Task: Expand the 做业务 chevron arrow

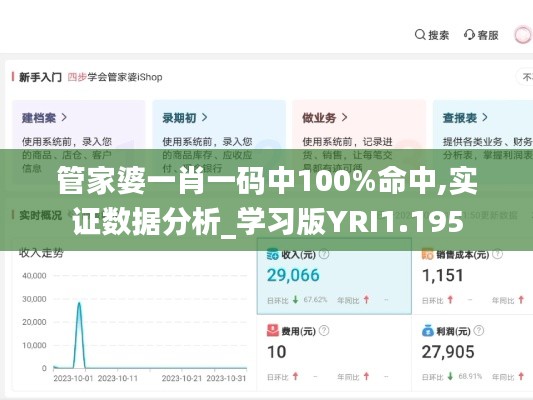Action: click(x=344, y=118)
